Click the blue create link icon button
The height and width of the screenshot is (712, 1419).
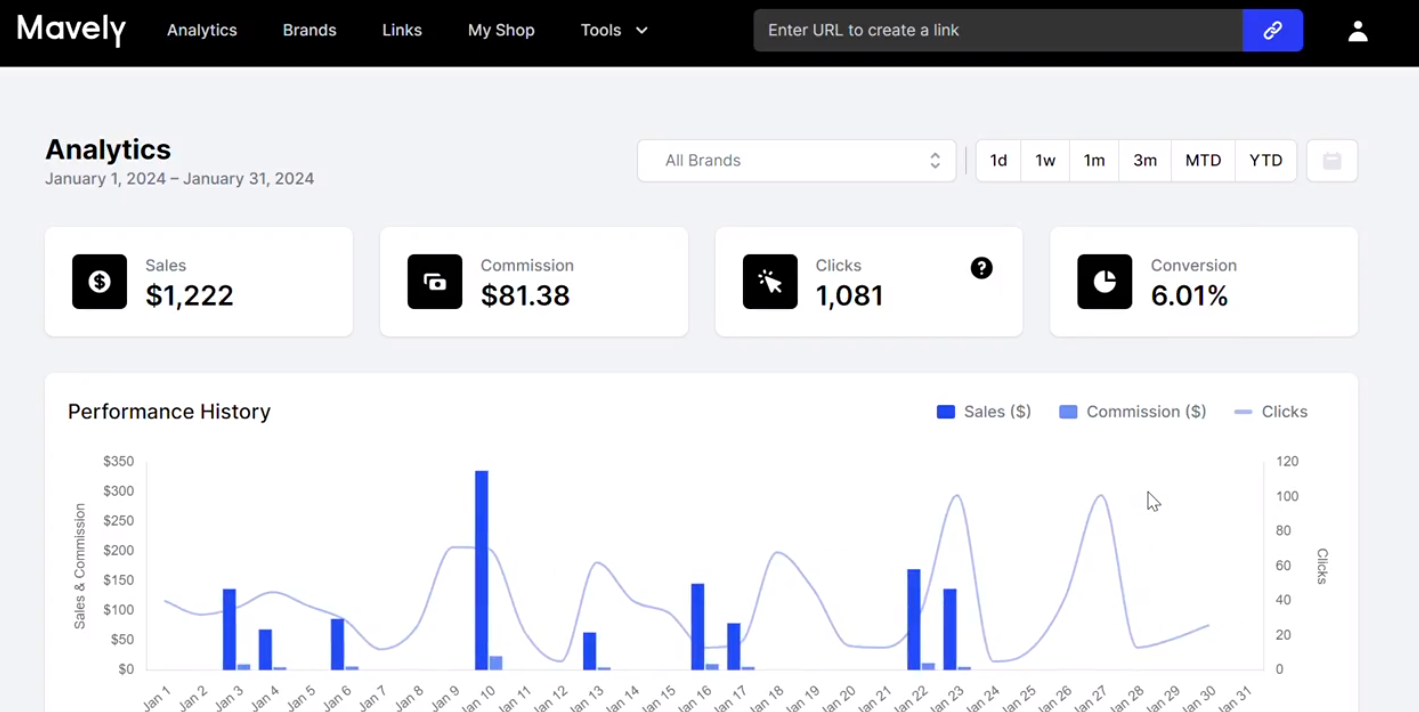click(x=1273, y=30)
